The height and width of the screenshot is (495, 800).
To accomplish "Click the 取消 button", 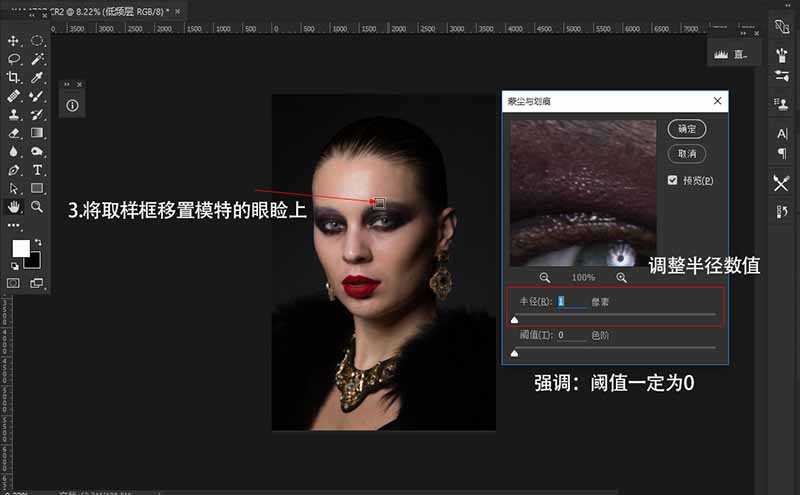I will [687, 153].
